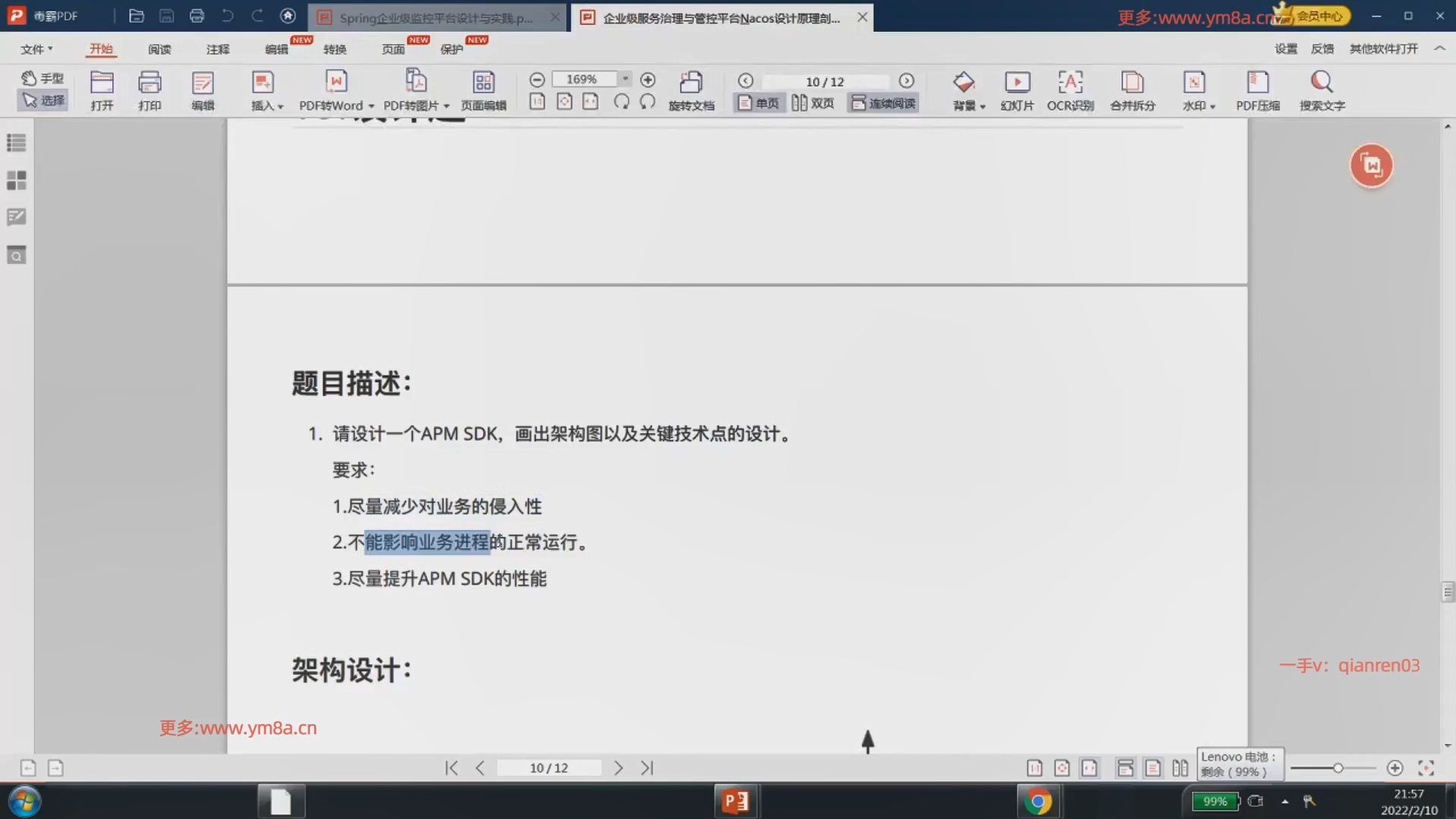Start 幻灯片 slideshow mode
The width and height of the screenshot is (1456, 819).
coord(1017,82)
